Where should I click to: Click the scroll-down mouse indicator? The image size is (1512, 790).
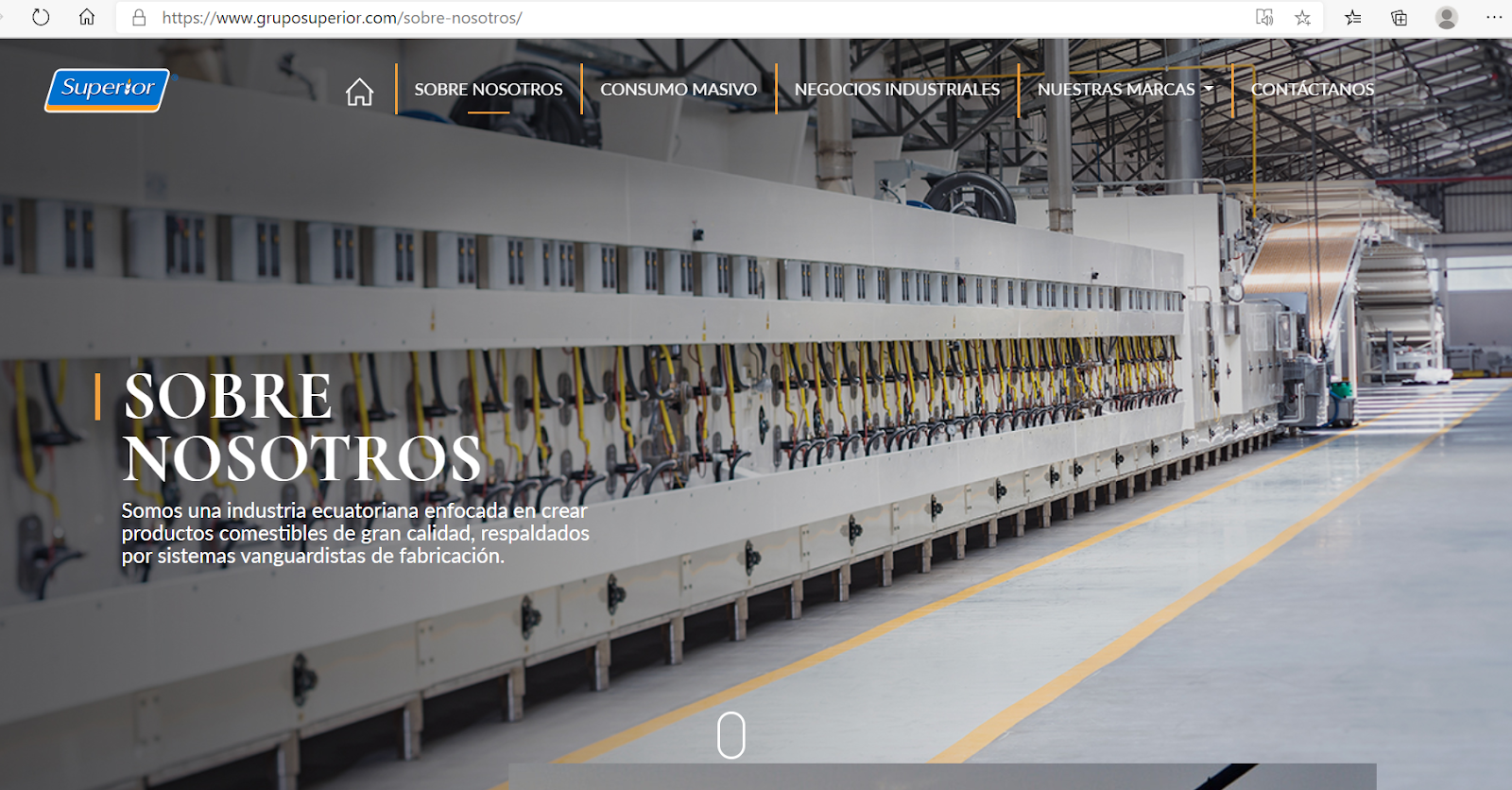pos(731,735)
